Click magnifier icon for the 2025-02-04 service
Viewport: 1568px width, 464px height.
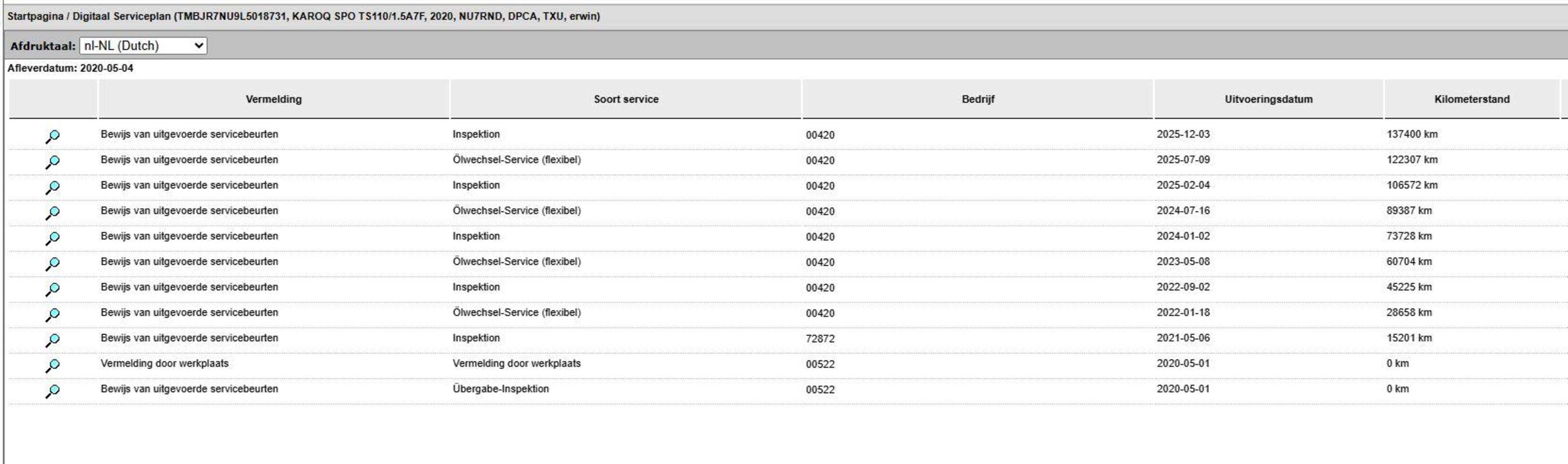[53, 188]
